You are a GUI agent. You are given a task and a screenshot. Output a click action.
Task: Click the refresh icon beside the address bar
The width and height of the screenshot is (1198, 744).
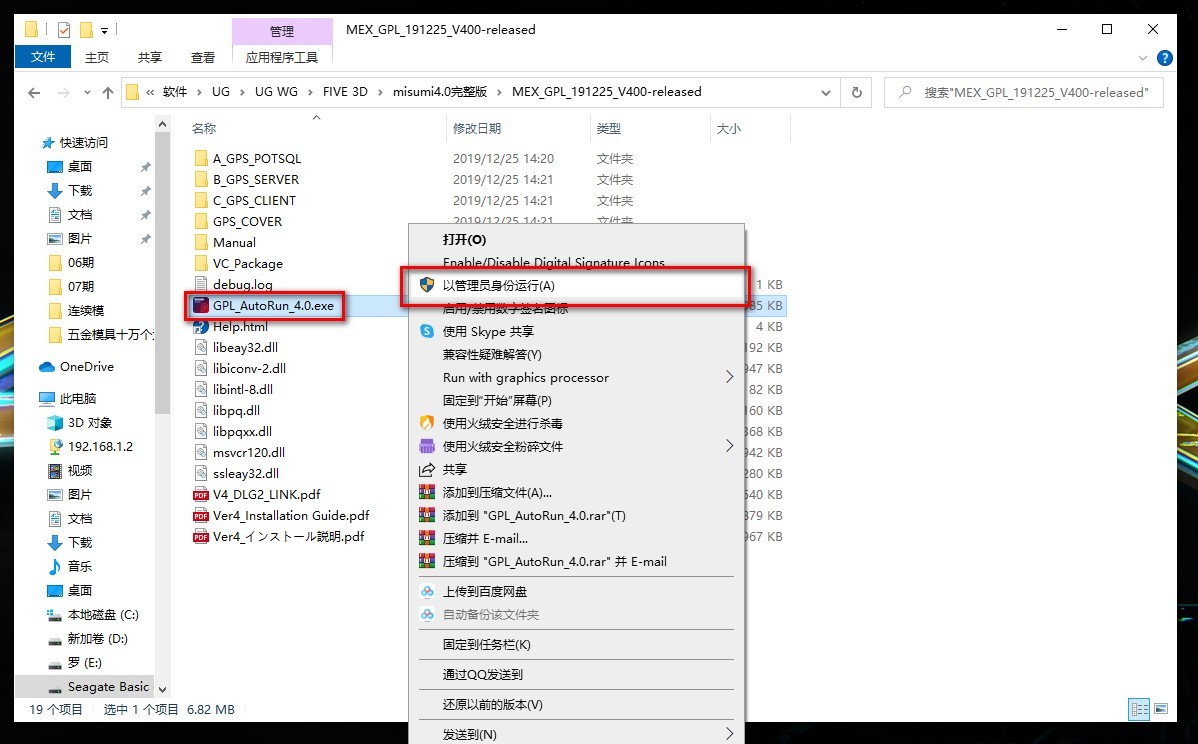[856, 91]
